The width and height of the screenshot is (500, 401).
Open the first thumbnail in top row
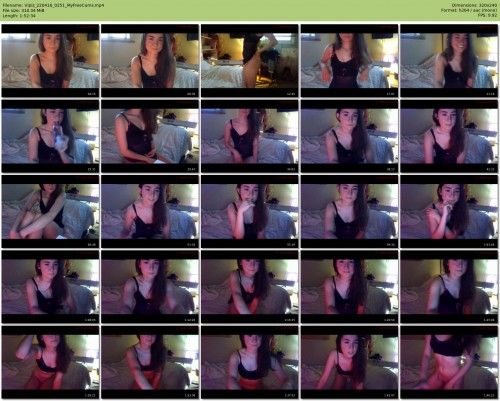pyautogui.click(x=50, y=61)
